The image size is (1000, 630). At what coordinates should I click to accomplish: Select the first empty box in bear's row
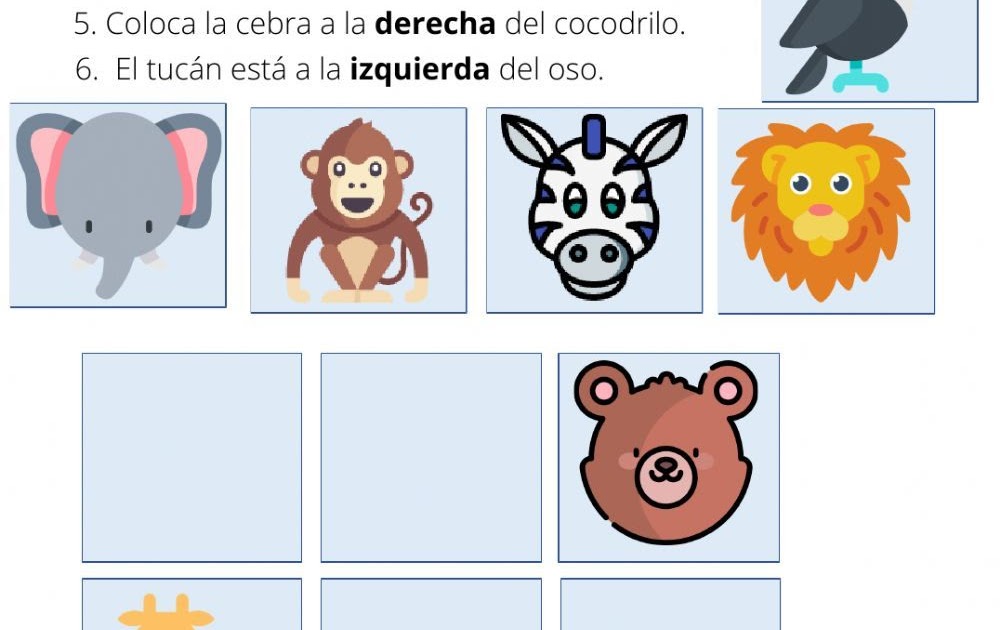(192, 458)
